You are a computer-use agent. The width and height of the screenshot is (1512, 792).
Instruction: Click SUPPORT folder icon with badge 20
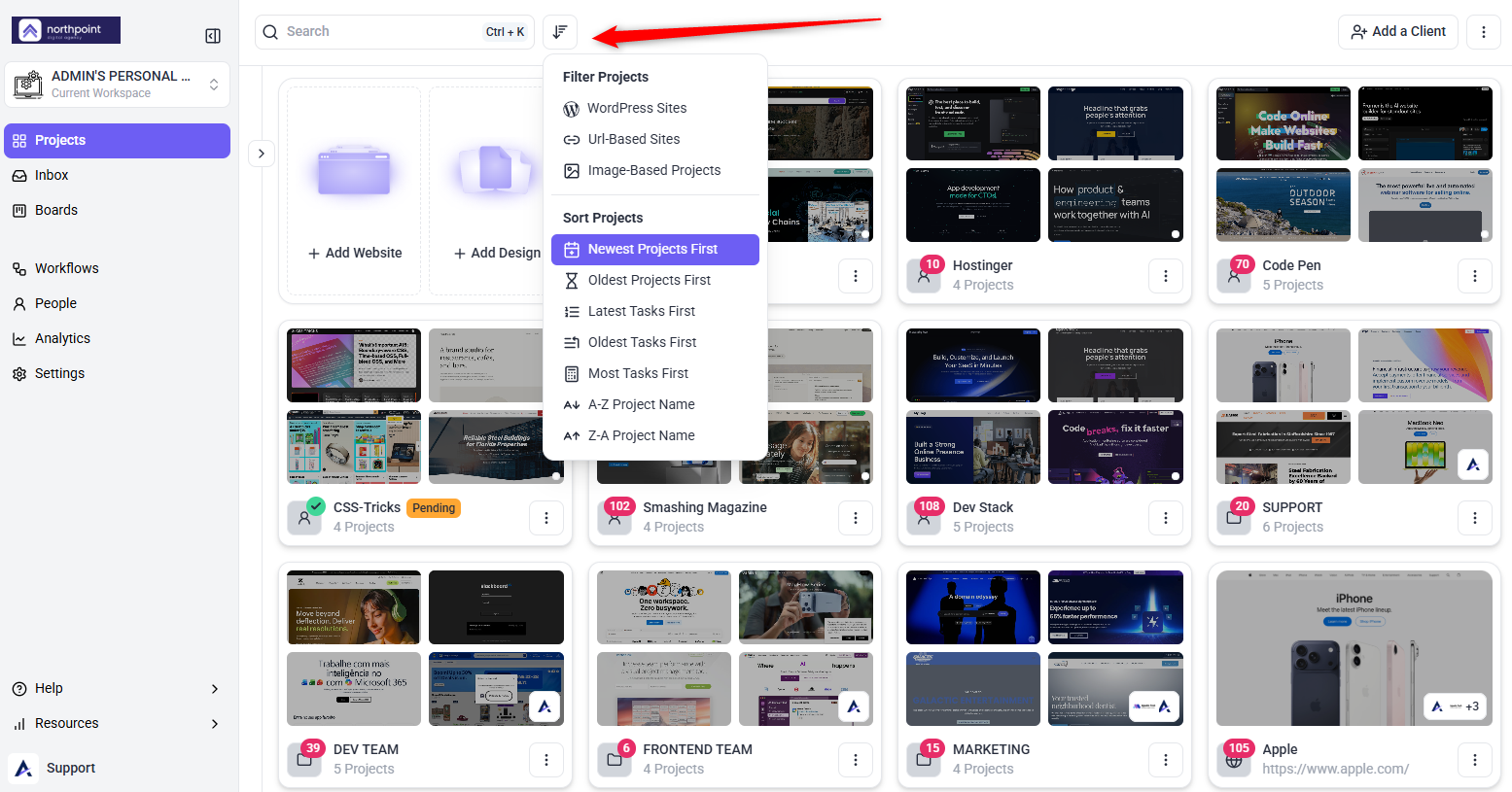pyautogui.click(x=1234, y=518)
